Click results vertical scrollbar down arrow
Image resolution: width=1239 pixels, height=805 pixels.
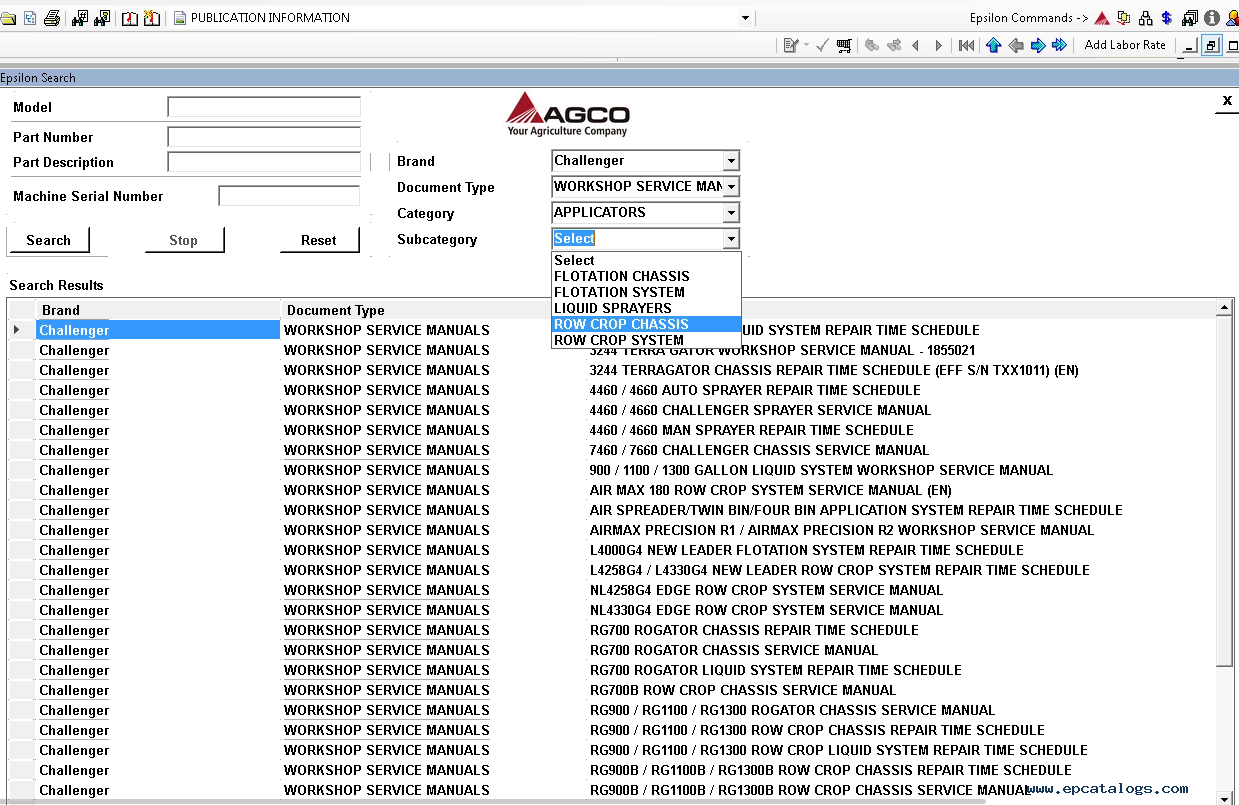click(x=1225, y=797)
